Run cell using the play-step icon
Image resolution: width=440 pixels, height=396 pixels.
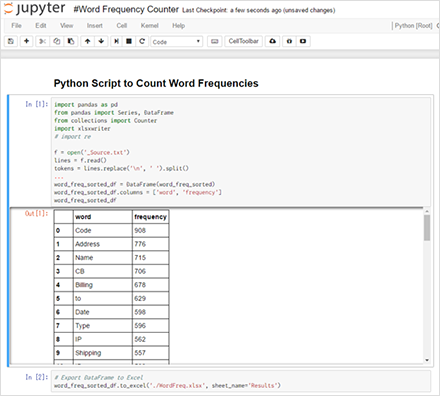pos(116,41)
